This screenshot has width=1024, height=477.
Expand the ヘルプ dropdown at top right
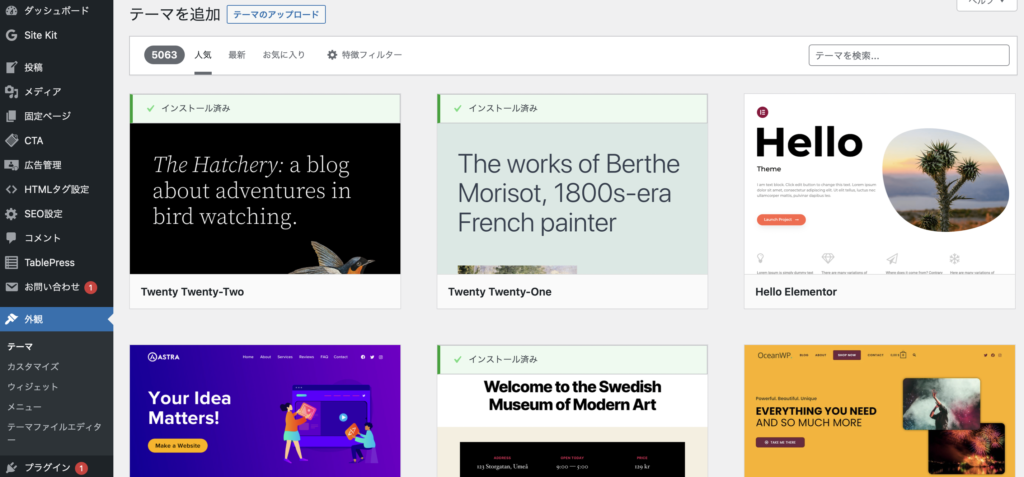[984, 4]
